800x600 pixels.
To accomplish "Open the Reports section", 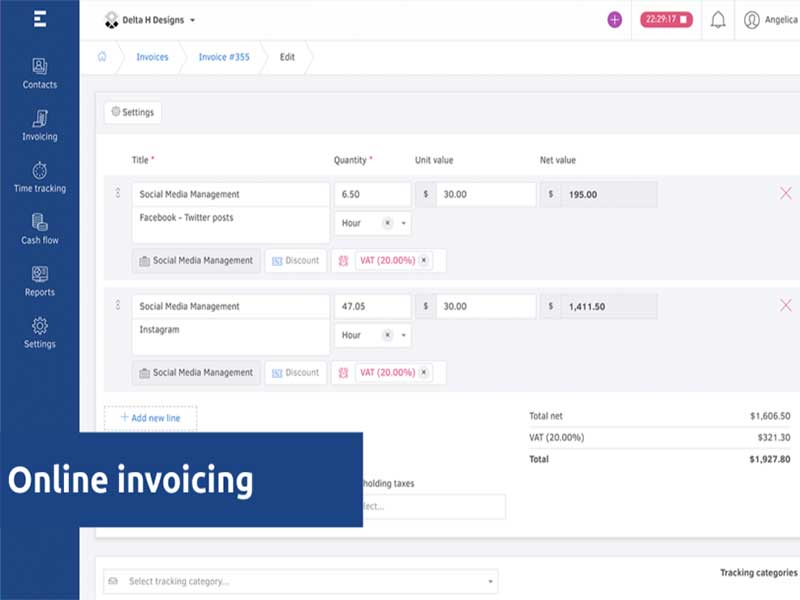I will click(40, 282).
